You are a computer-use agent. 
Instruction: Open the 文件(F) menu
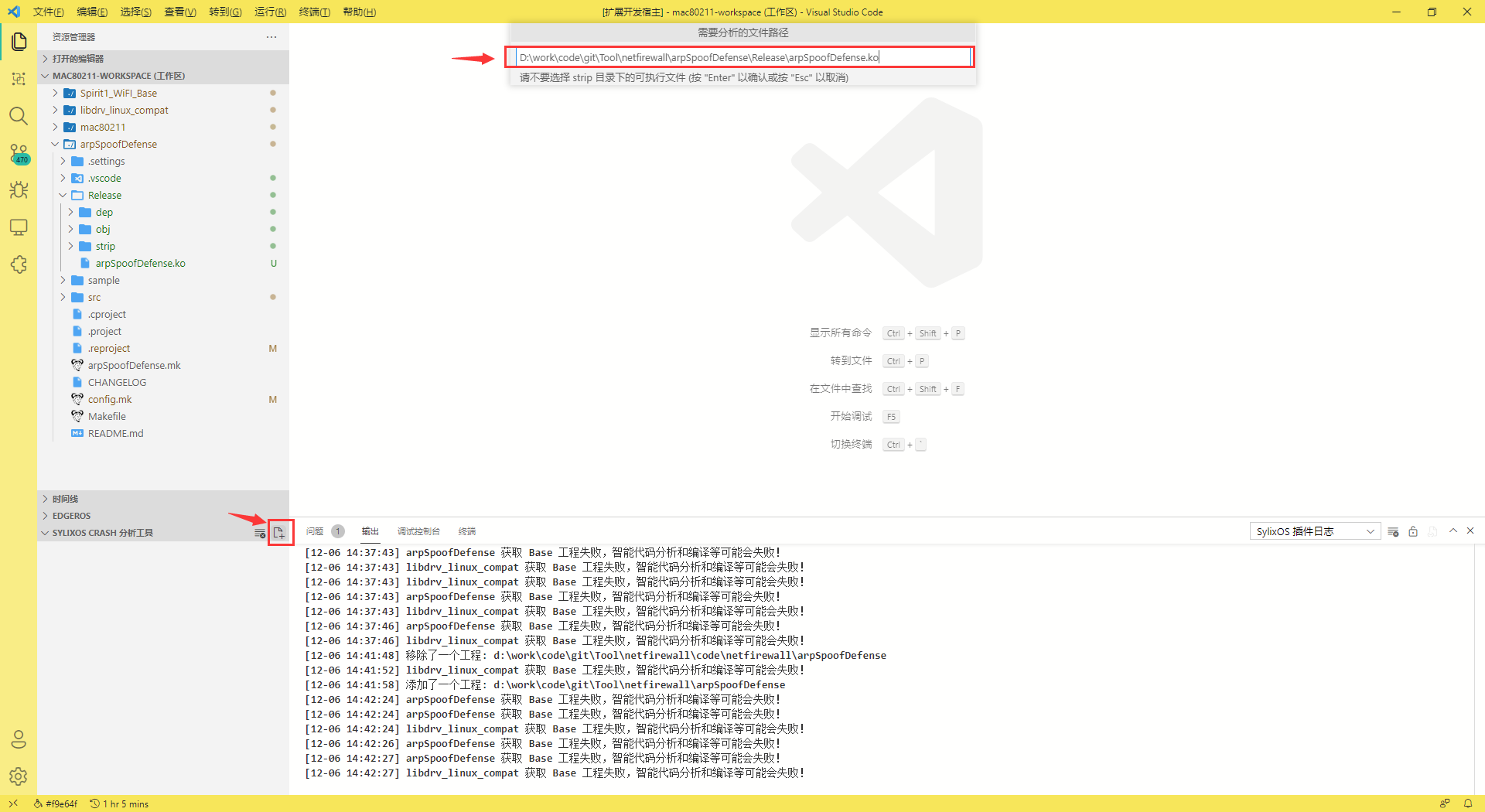click(x=49, y=12)
